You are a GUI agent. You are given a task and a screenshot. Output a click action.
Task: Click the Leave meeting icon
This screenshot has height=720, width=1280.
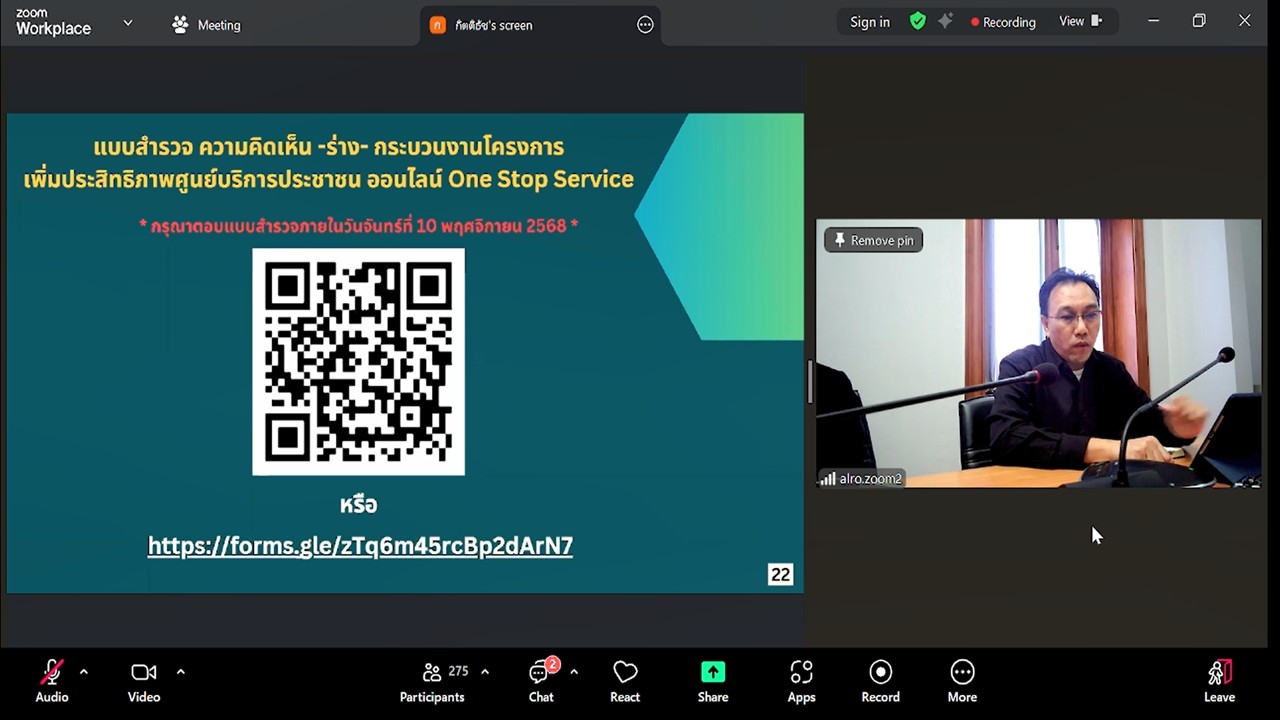[x=1219, y=672]
